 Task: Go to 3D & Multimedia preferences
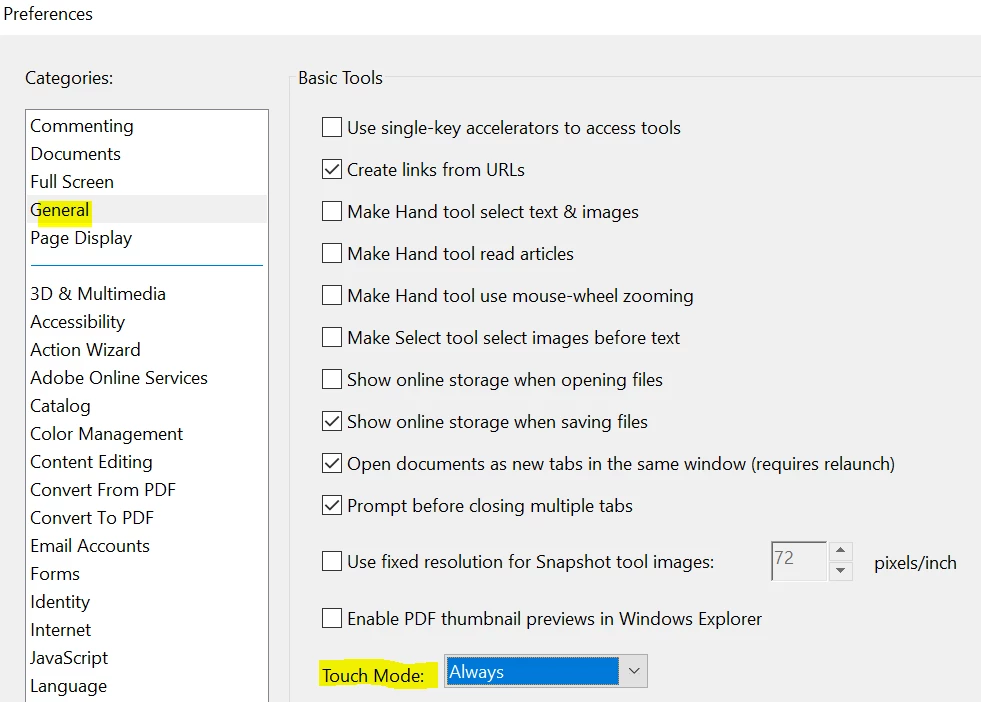tap(98, 294)
